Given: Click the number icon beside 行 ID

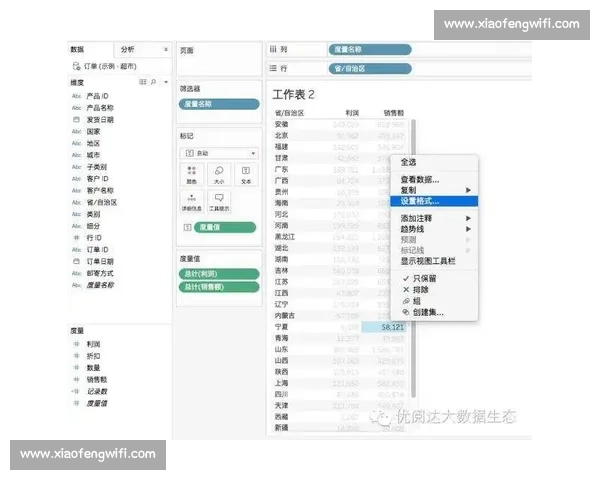Looking at the screenshot, I should tap(77, 238).
